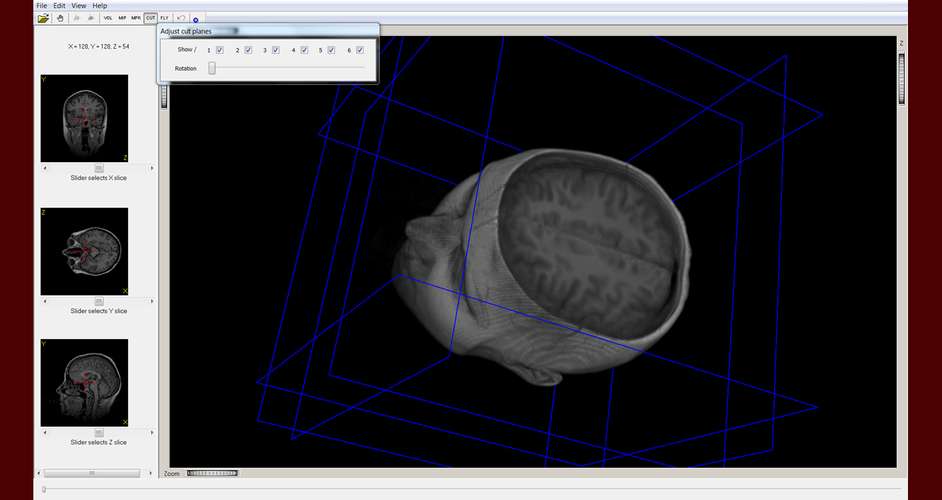This screenshot has height=500, width=942.
Task: Uncheck cut plane 1 checkbox
Action: click(x=220, y=50)
